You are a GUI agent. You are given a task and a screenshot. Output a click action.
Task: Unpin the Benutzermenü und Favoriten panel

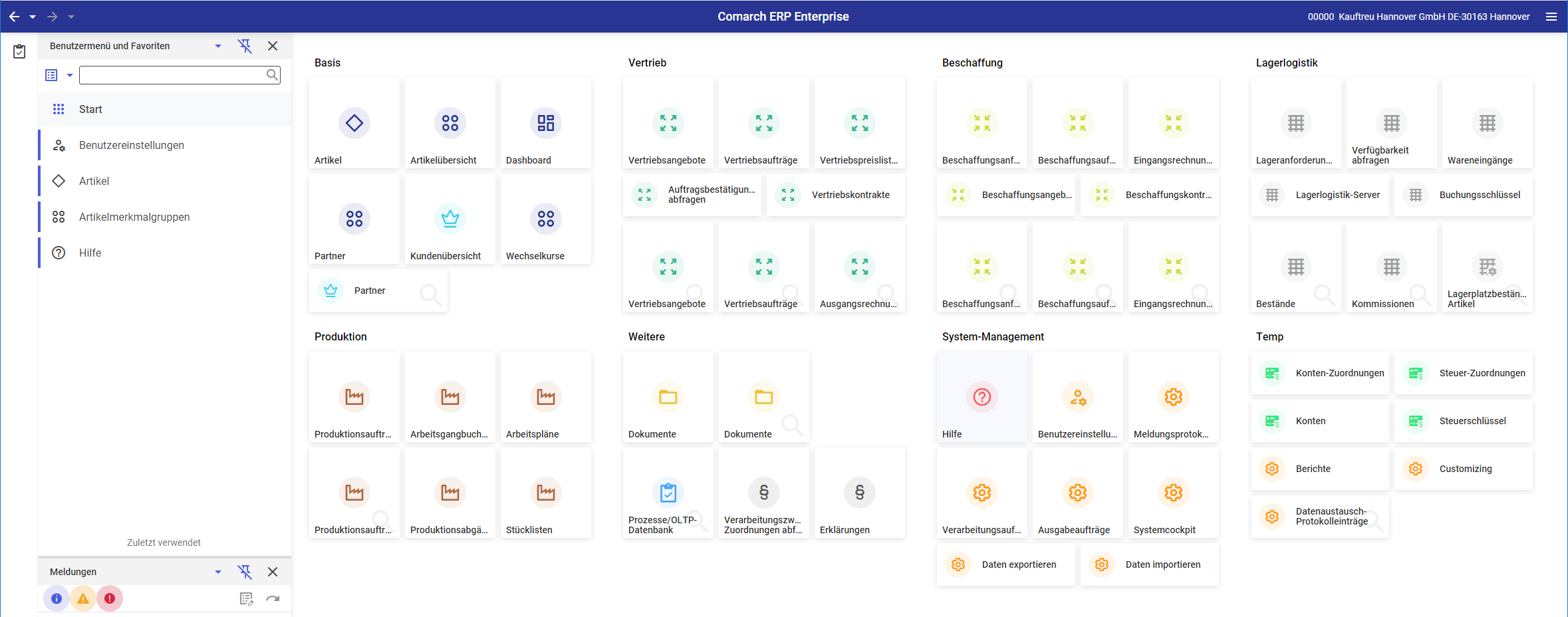pyautogui.click(x=245, y=45)
